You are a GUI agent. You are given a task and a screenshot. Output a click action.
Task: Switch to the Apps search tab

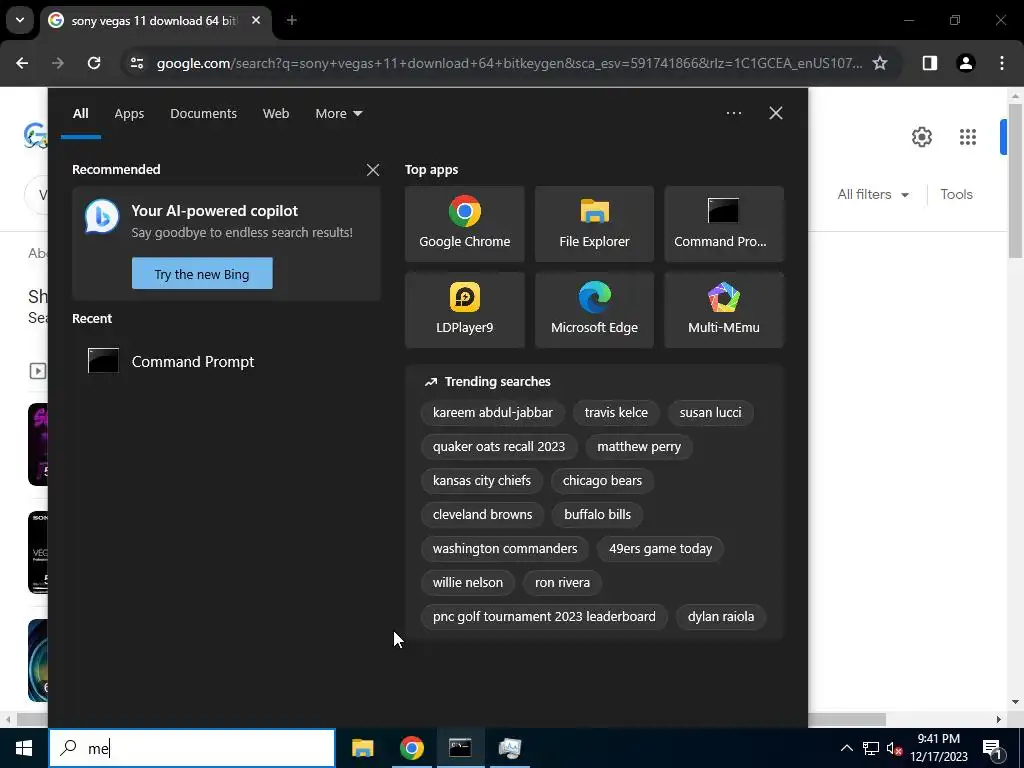pyautogui.click(x=129, y=114)
